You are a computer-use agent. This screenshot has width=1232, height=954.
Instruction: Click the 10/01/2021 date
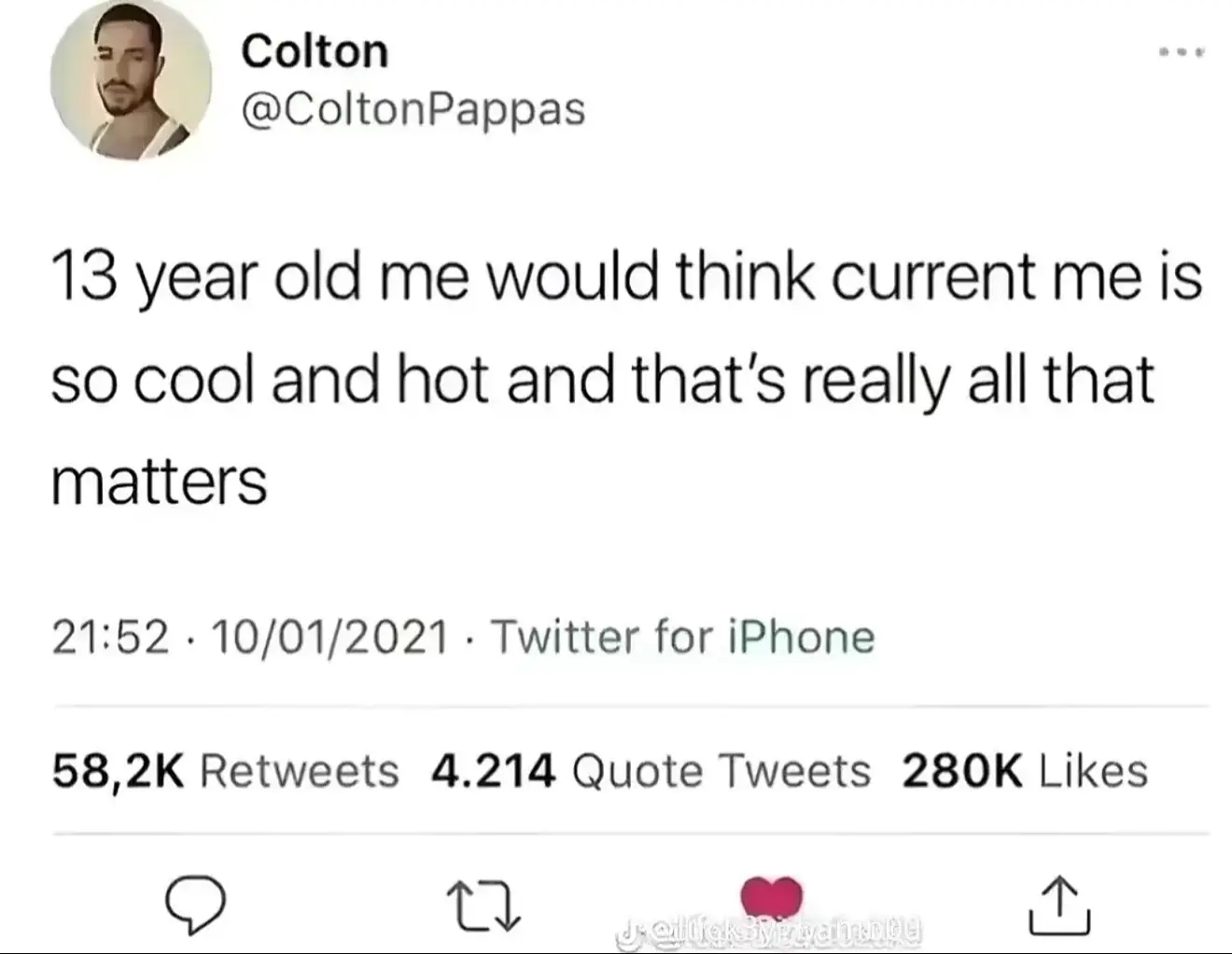pyautogui.click(x=330, y=638)
